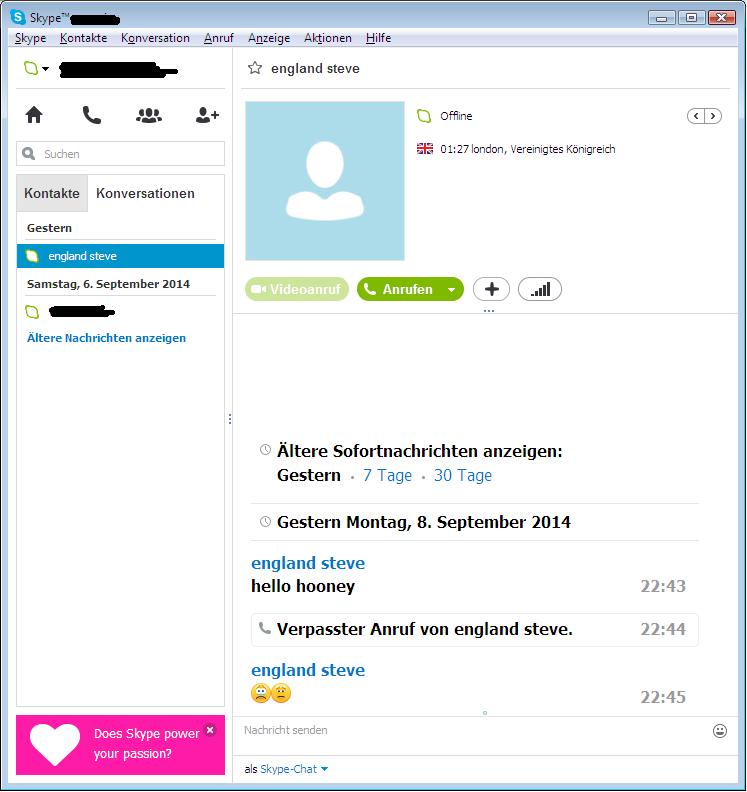Image resolution: width=747 pixels, height=792 pixels.
Task: Click england steve sender name above hello hooney
Action: tap(308, 563)
